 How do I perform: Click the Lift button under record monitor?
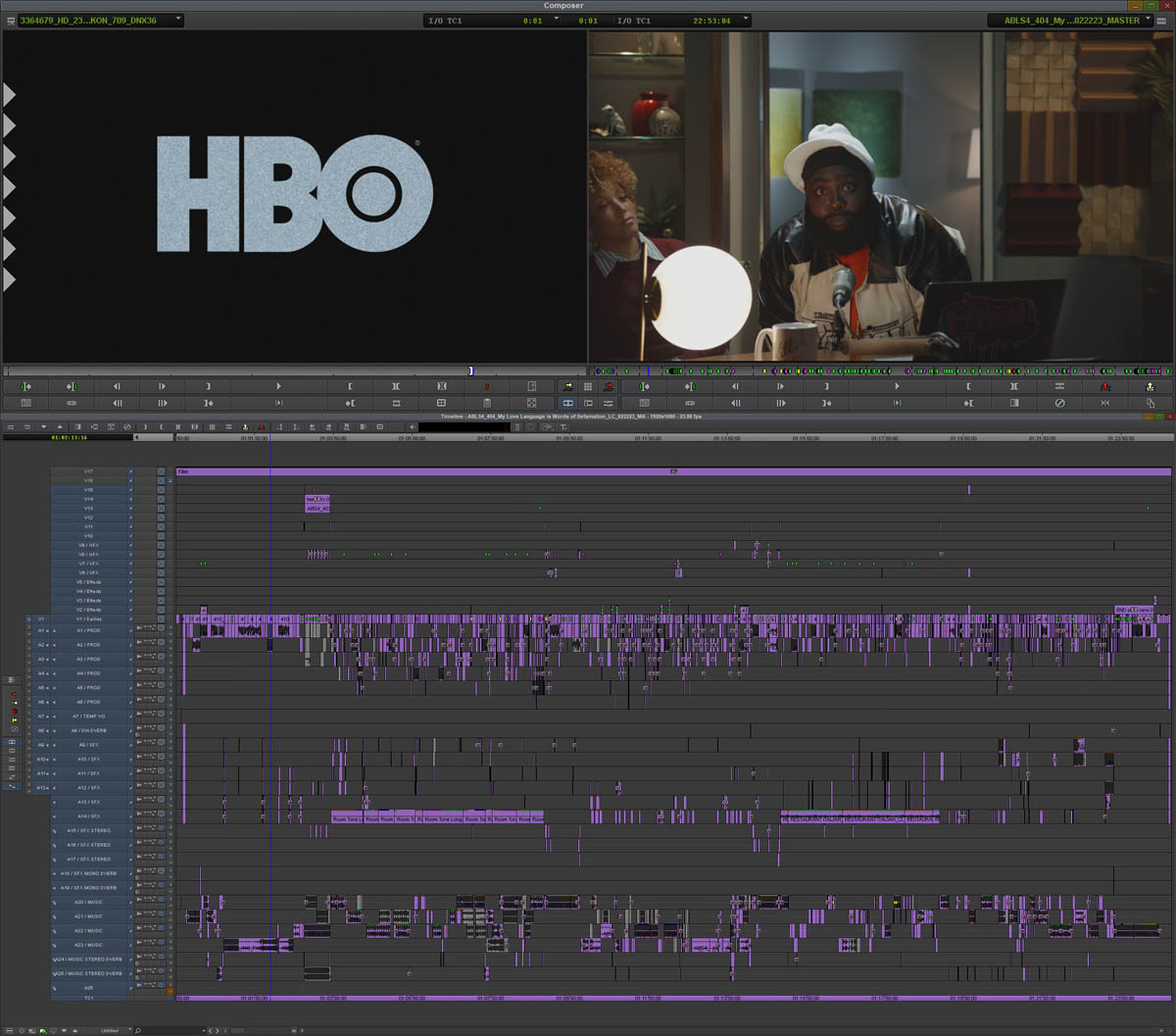tap(1105, 386)
